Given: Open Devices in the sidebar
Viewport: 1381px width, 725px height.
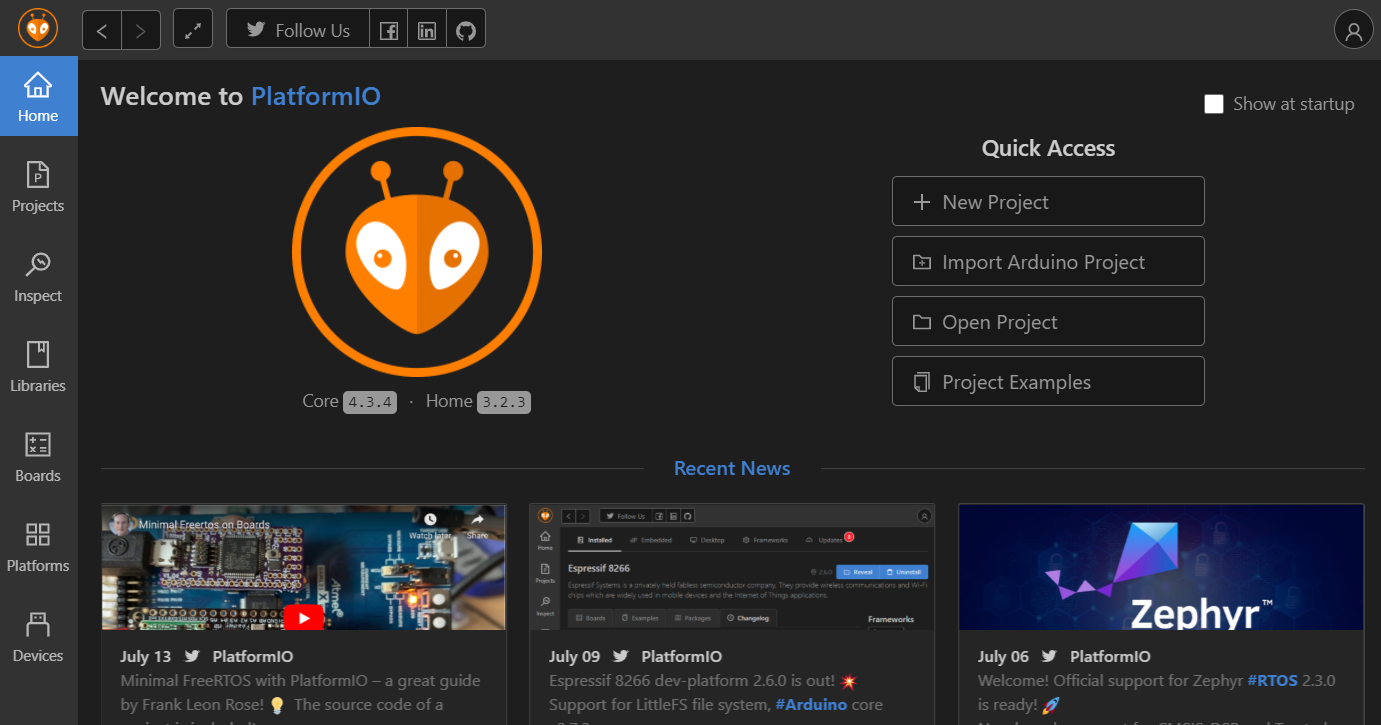Looking at the screenshot, I should point(38,637).
